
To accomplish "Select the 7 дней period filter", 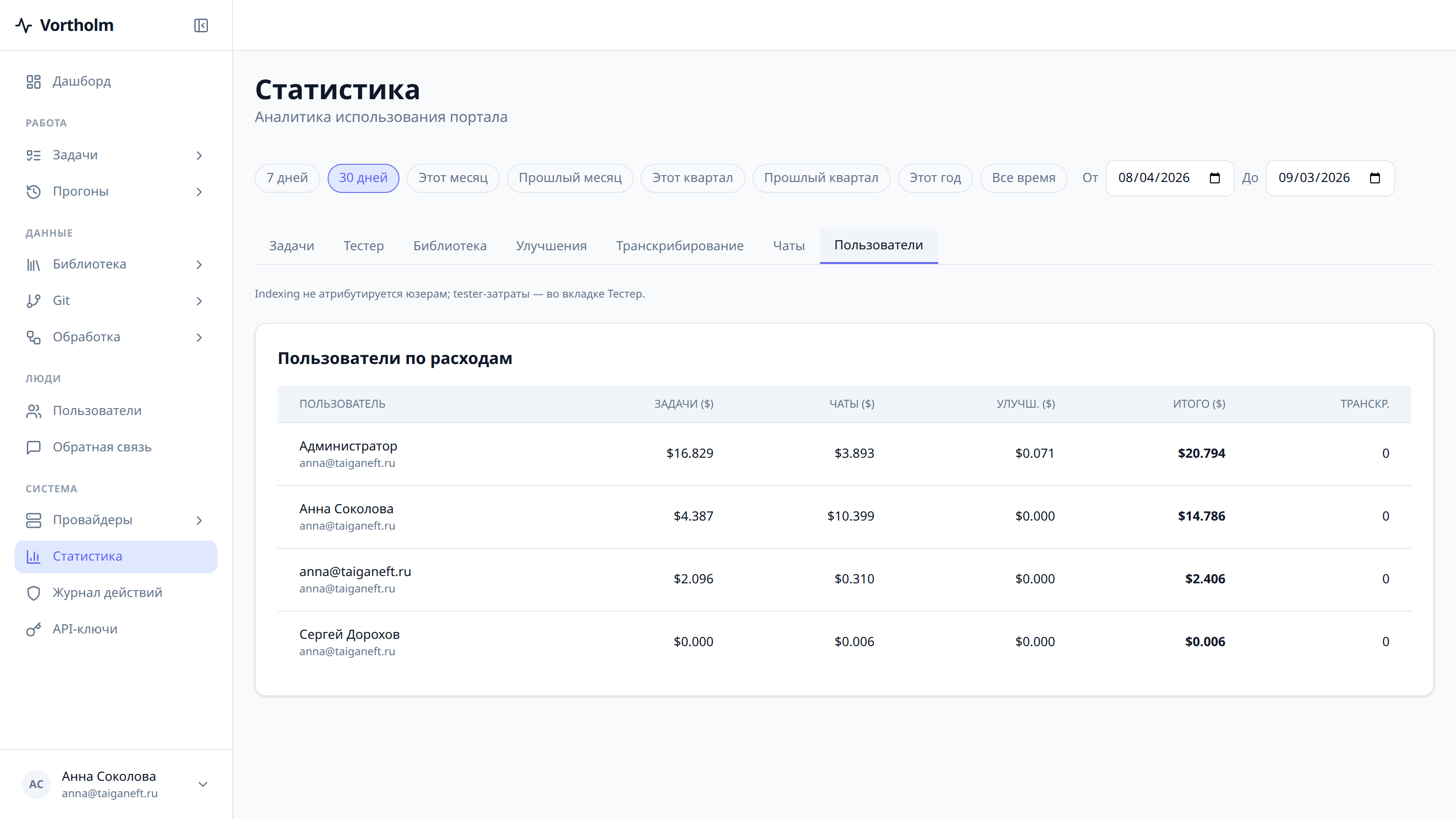I will [287, 178].
